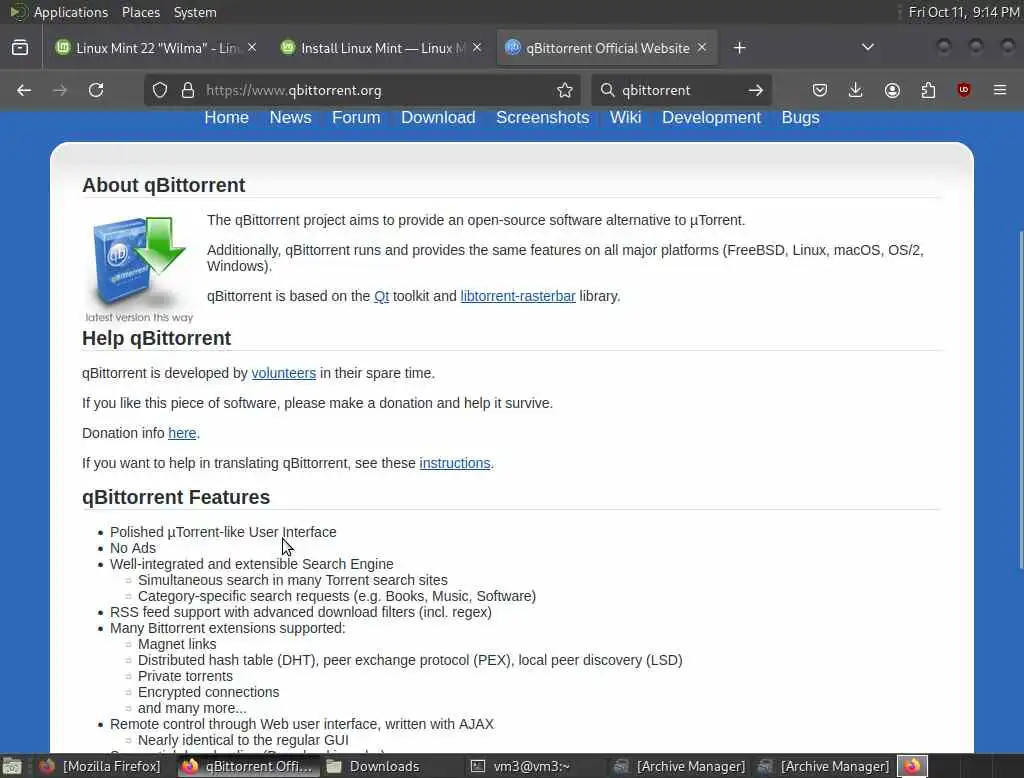The image size is (1024, 778).
Task: Open the Development page link
Action: click(x=711, y=118)
